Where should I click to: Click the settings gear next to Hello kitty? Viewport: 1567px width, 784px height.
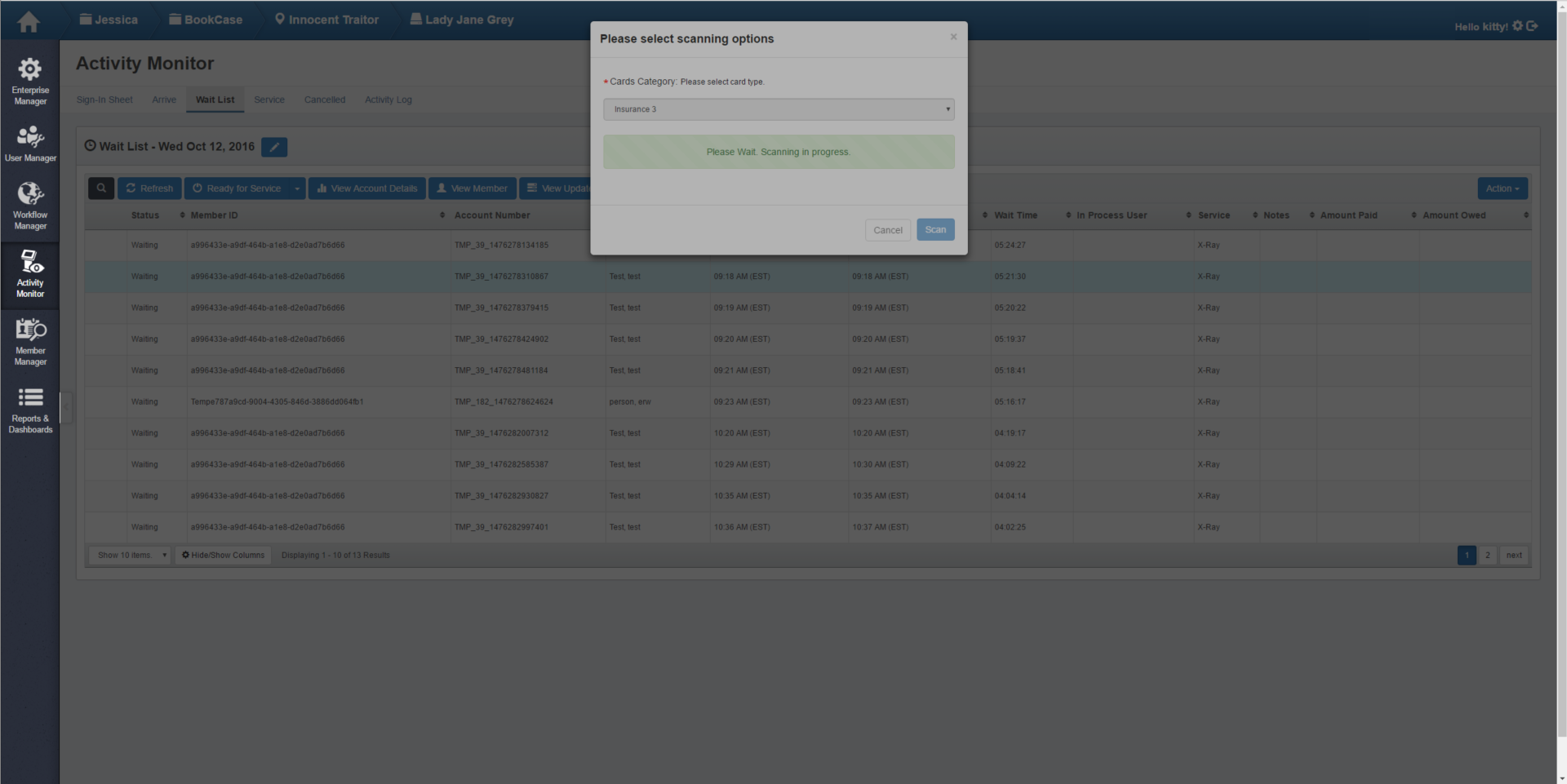tap(1517, 26)
